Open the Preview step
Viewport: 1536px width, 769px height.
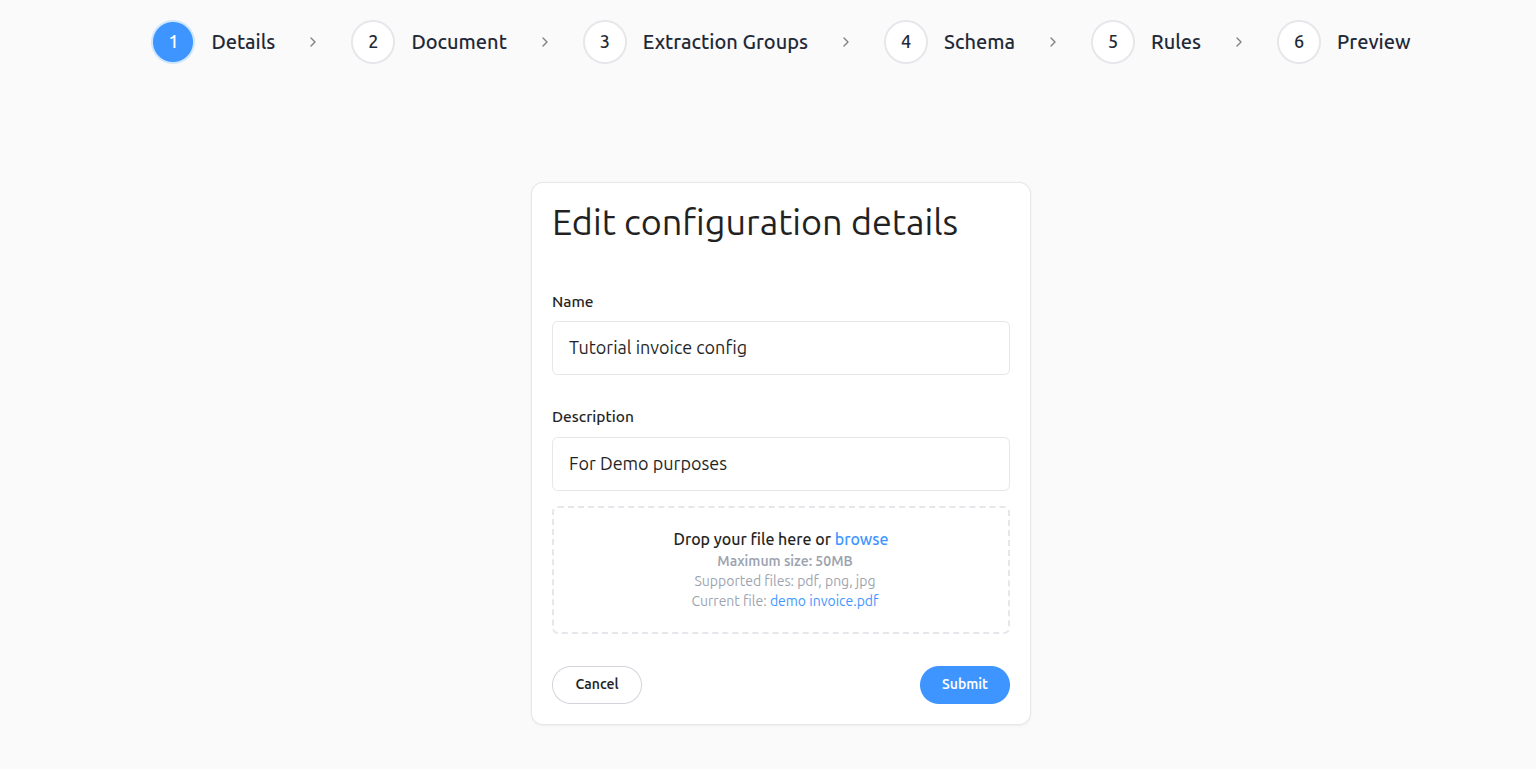coord(1373,42)
